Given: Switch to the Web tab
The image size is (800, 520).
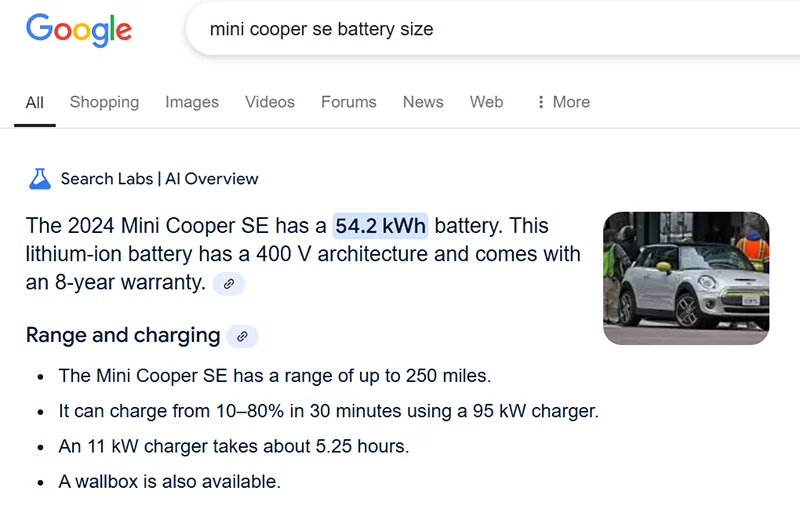Looking at the screenshot, I should point(486,102).
